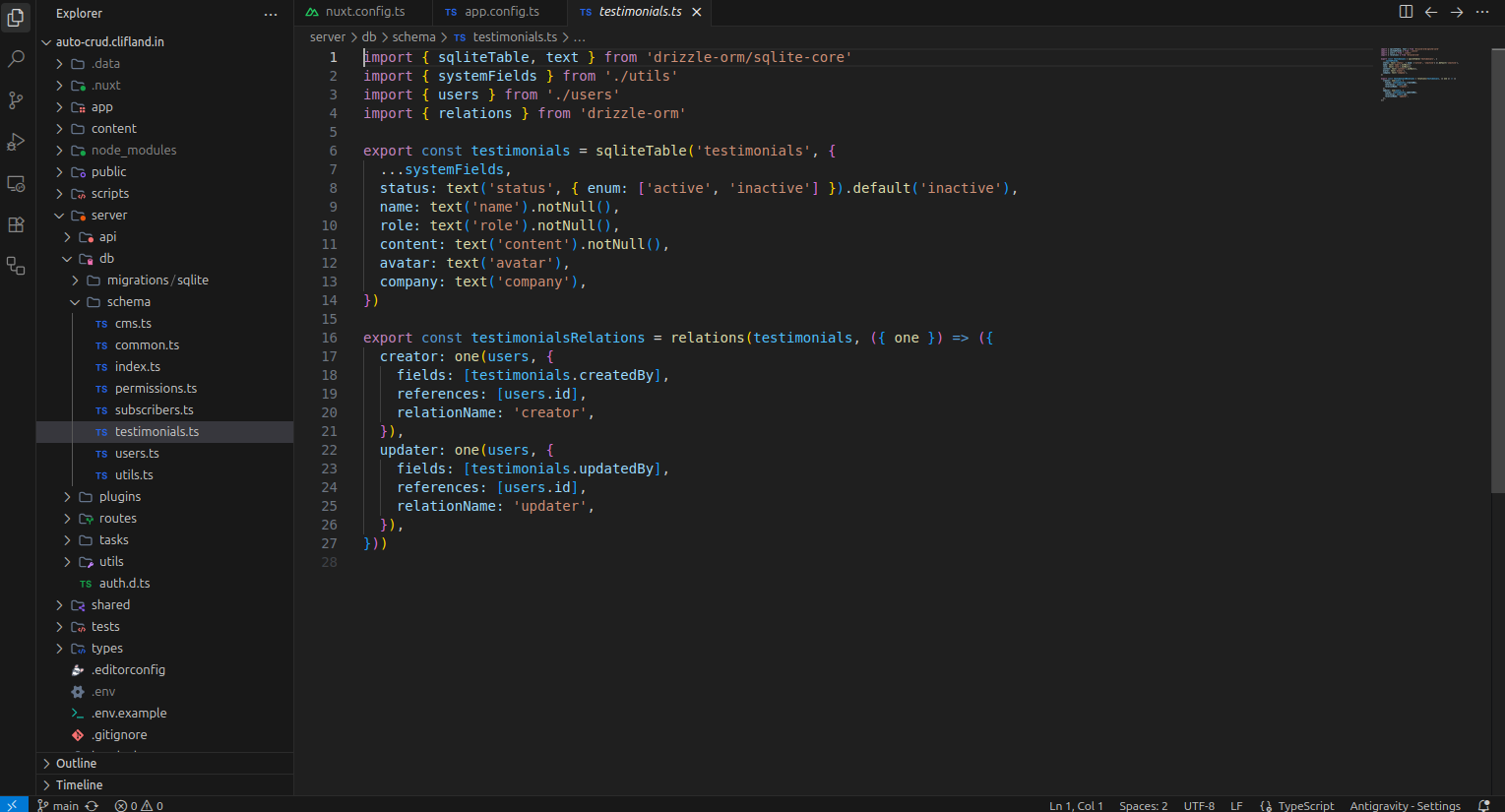
Task: Click the main branch indicator
Action: tap(59, 805)
